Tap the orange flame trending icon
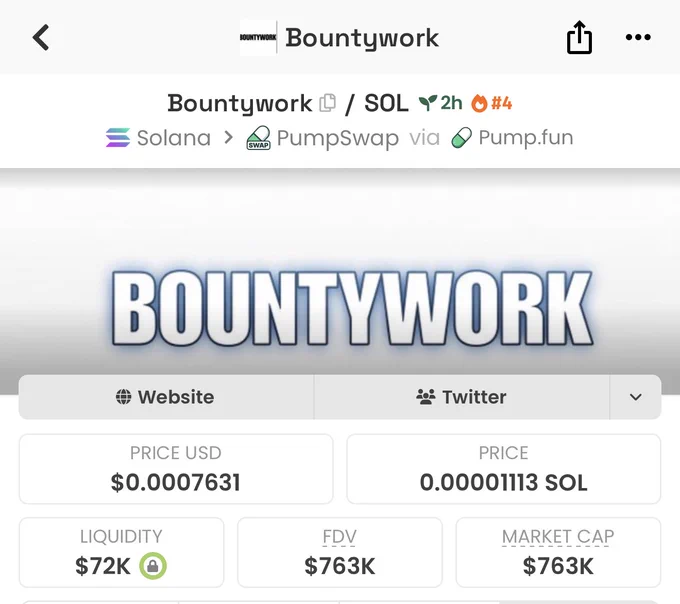This screenshot has height=604, width=680. [480, 103]
